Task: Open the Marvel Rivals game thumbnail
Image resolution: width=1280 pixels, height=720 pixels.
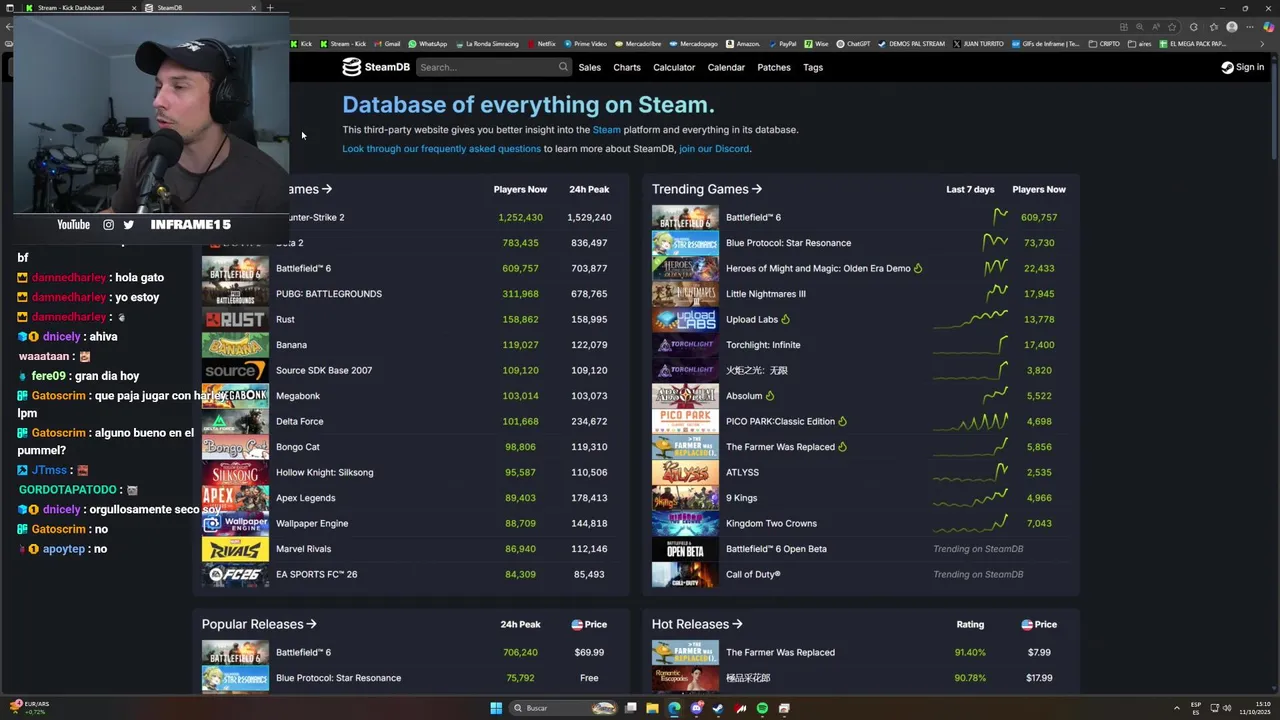Action: pos(235,549)
